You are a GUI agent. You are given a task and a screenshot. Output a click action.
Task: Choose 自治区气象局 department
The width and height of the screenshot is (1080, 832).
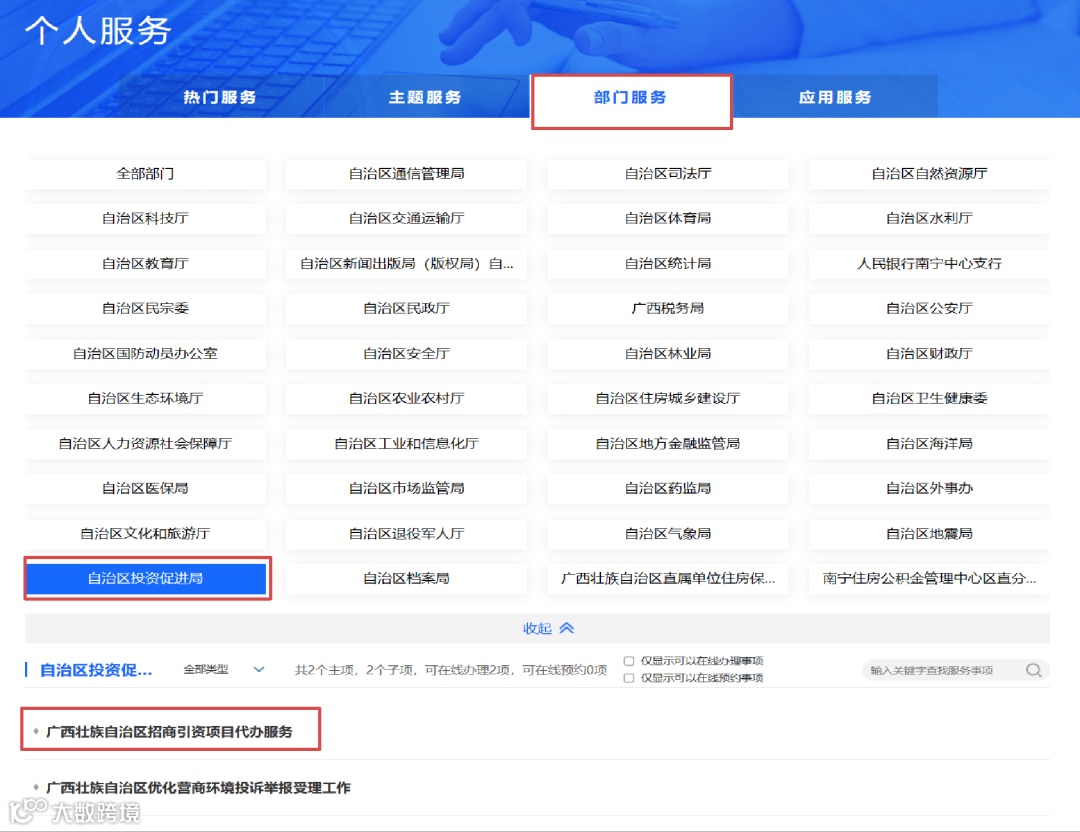click(668, 534)
